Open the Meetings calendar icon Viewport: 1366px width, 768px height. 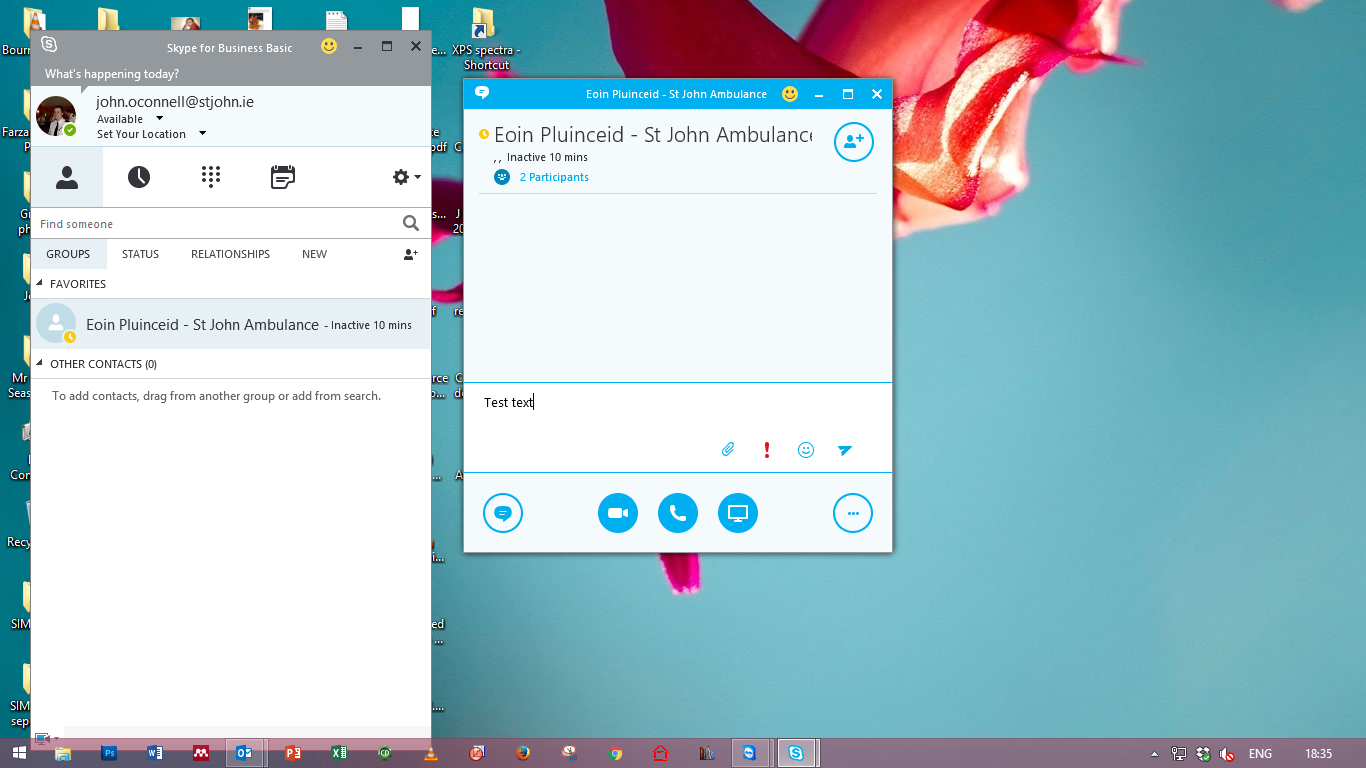coord(283,177)
